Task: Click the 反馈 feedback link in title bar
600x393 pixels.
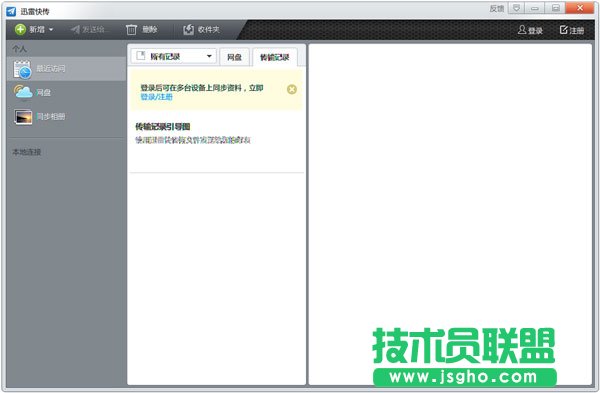Action: (497, 8)
